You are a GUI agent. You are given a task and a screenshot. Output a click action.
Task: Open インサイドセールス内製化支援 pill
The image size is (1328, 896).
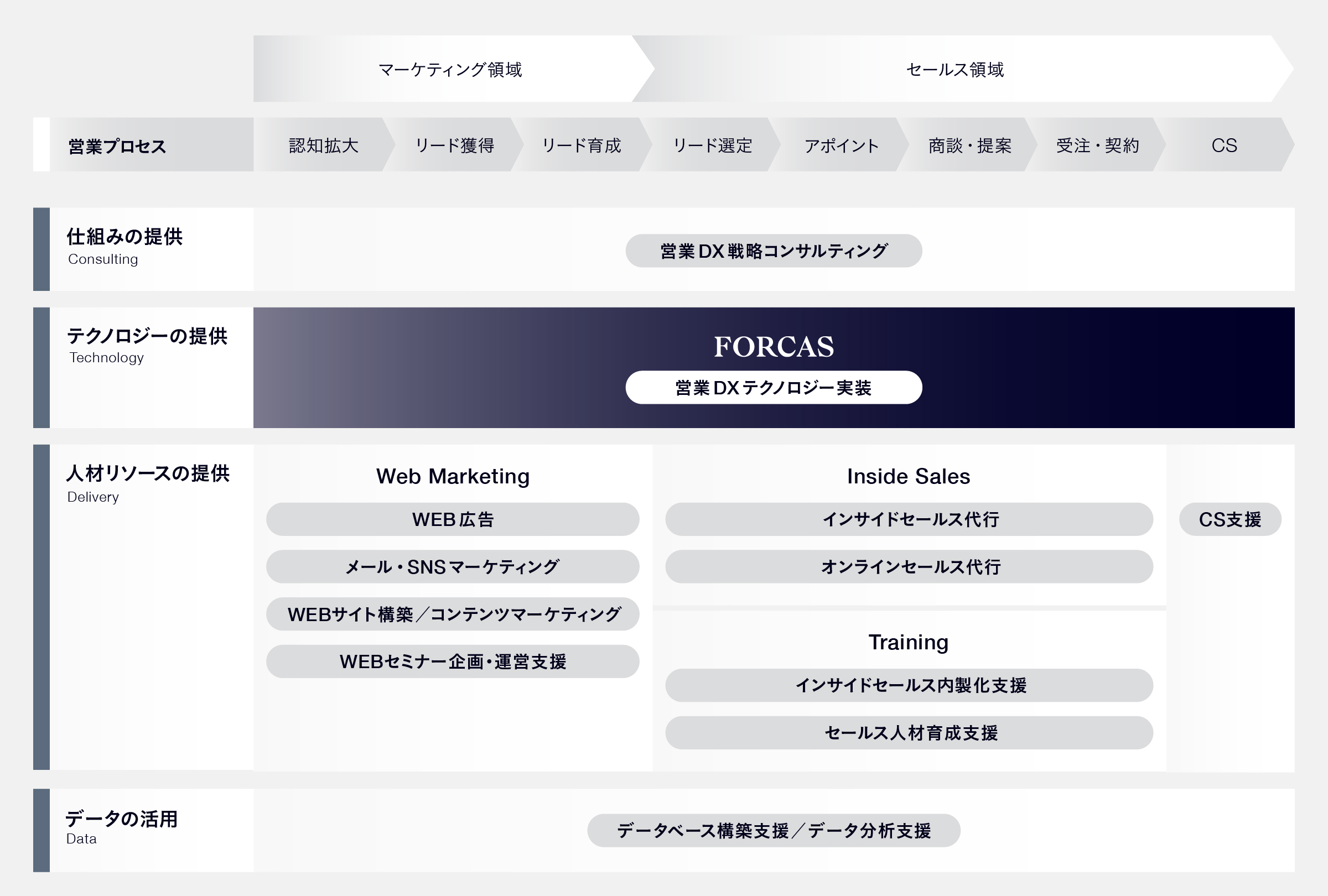click(909, 686)
